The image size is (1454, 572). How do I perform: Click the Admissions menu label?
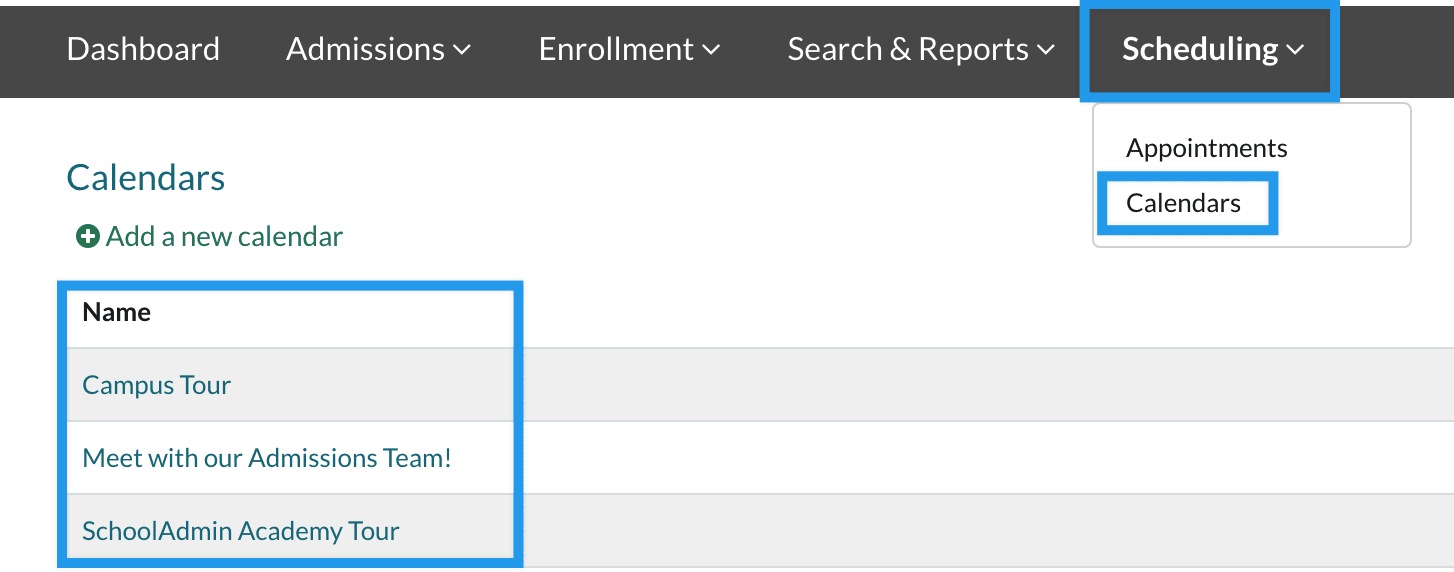pyautogui.click(x=365, y=49)
